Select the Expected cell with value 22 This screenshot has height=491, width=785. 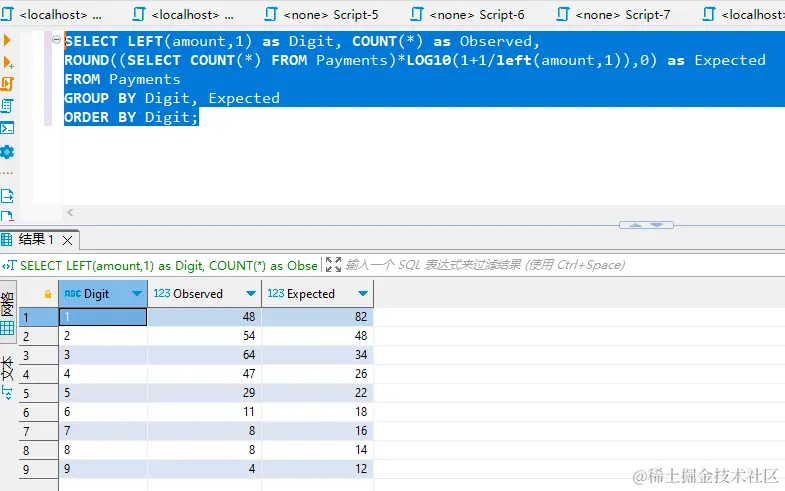click(317, 393)
